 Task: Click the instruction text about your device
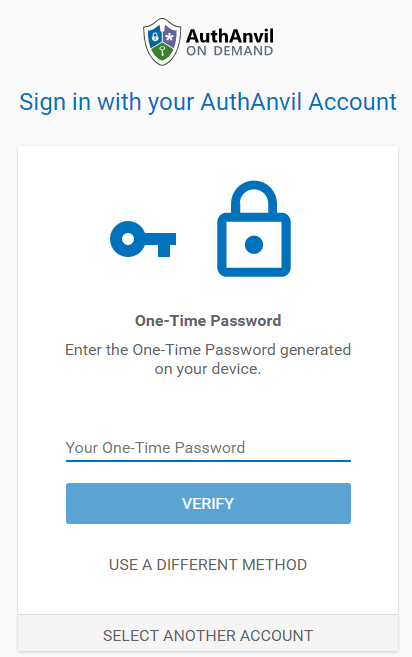pos(208,359)
